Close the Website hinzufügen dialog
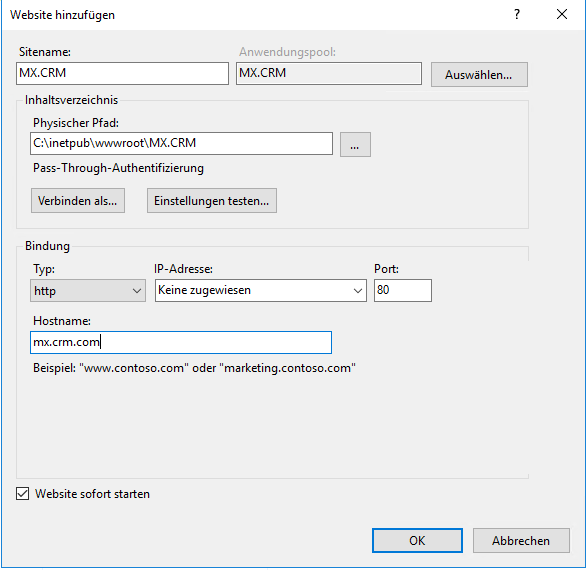Viewport: 587px width, 570px height. click(x=562, y=15)
